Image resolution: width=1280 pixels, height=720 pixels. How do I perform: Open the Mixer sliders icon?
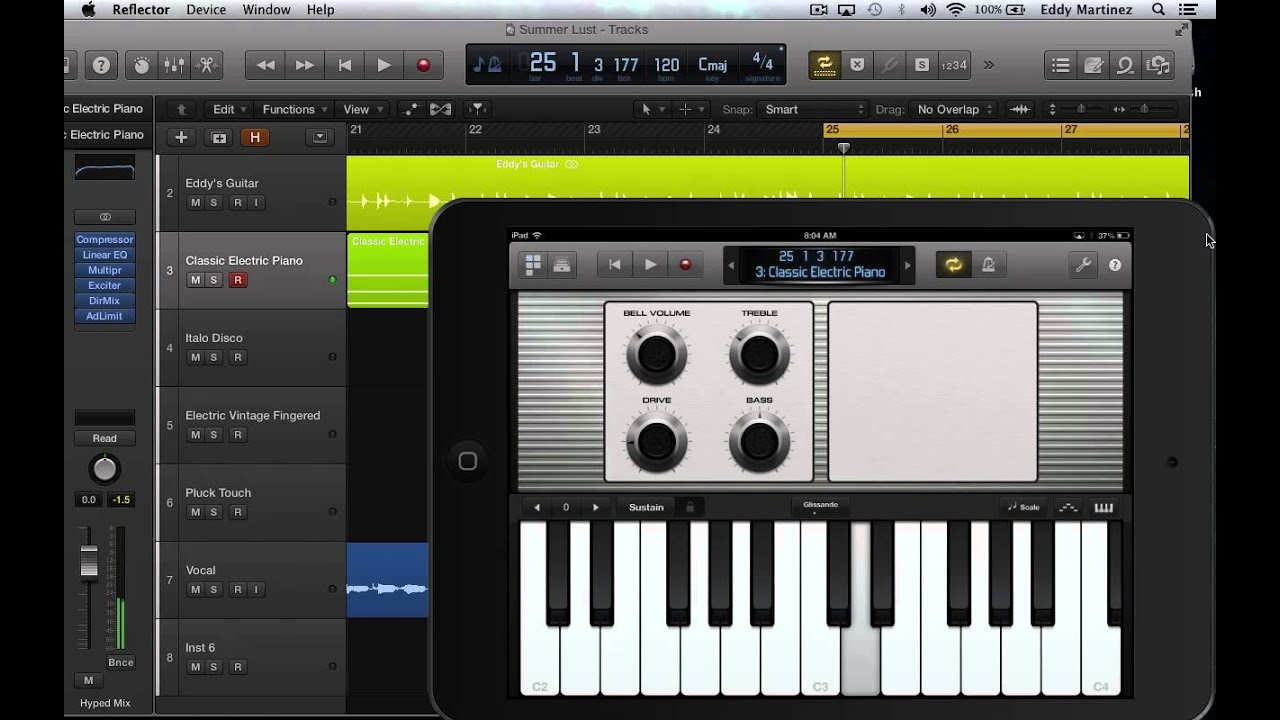pos(174,65)
